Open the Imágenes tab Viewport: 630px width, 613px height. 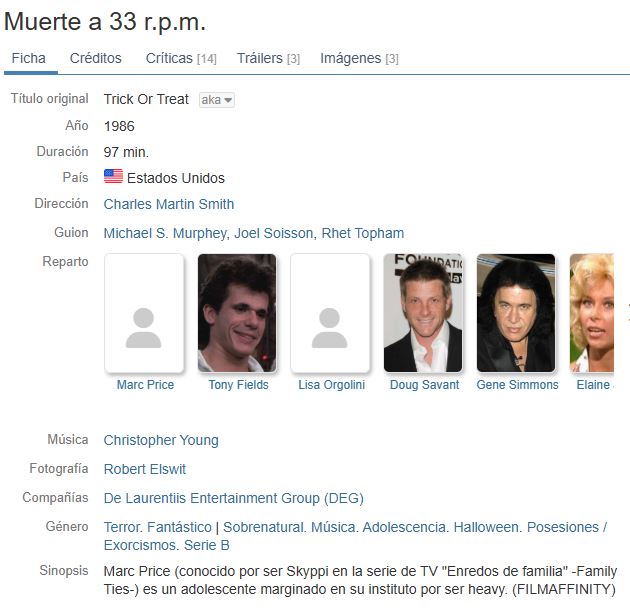359,58
